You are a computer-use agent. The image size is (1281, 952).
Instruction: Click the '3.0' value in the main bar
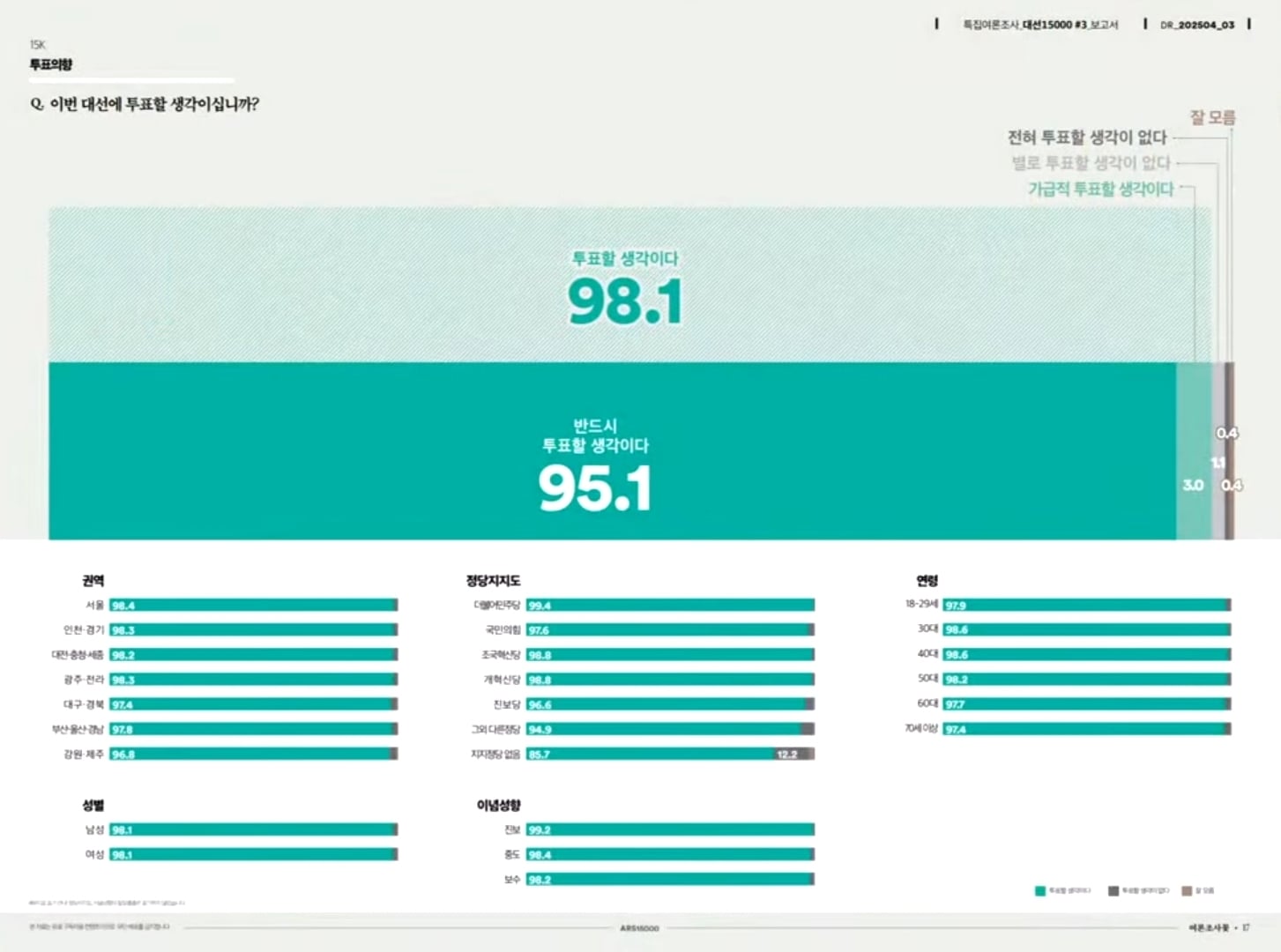click(1193, 485)
